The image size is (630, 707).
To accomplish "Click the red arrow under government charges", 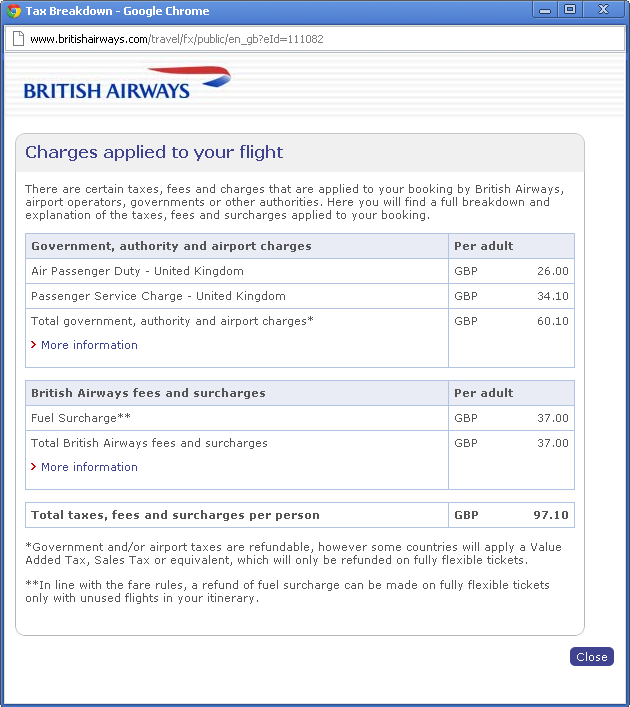I will click(33, 345).
